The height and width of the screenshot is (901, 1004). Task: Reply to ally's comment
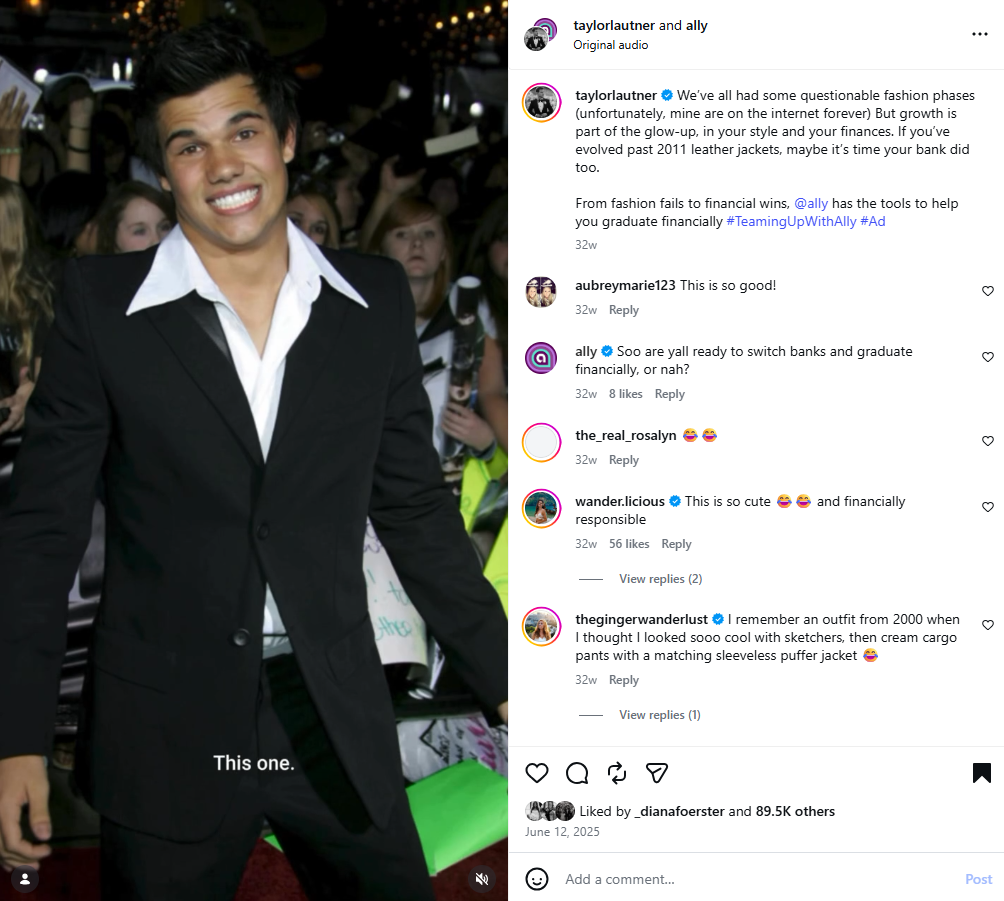pyautogui.click(x=669, y=394)
